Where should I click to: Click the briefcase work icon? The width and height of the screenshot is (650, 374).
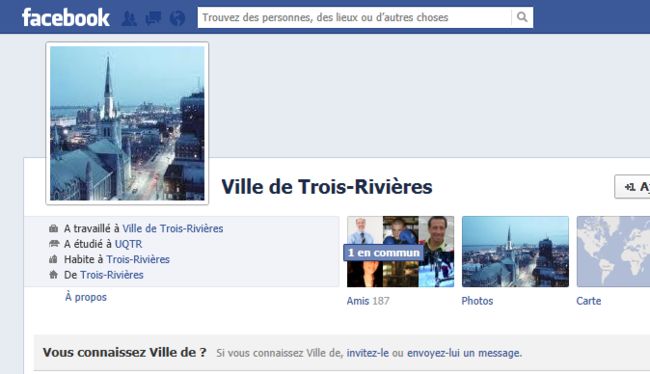point(53,228)
